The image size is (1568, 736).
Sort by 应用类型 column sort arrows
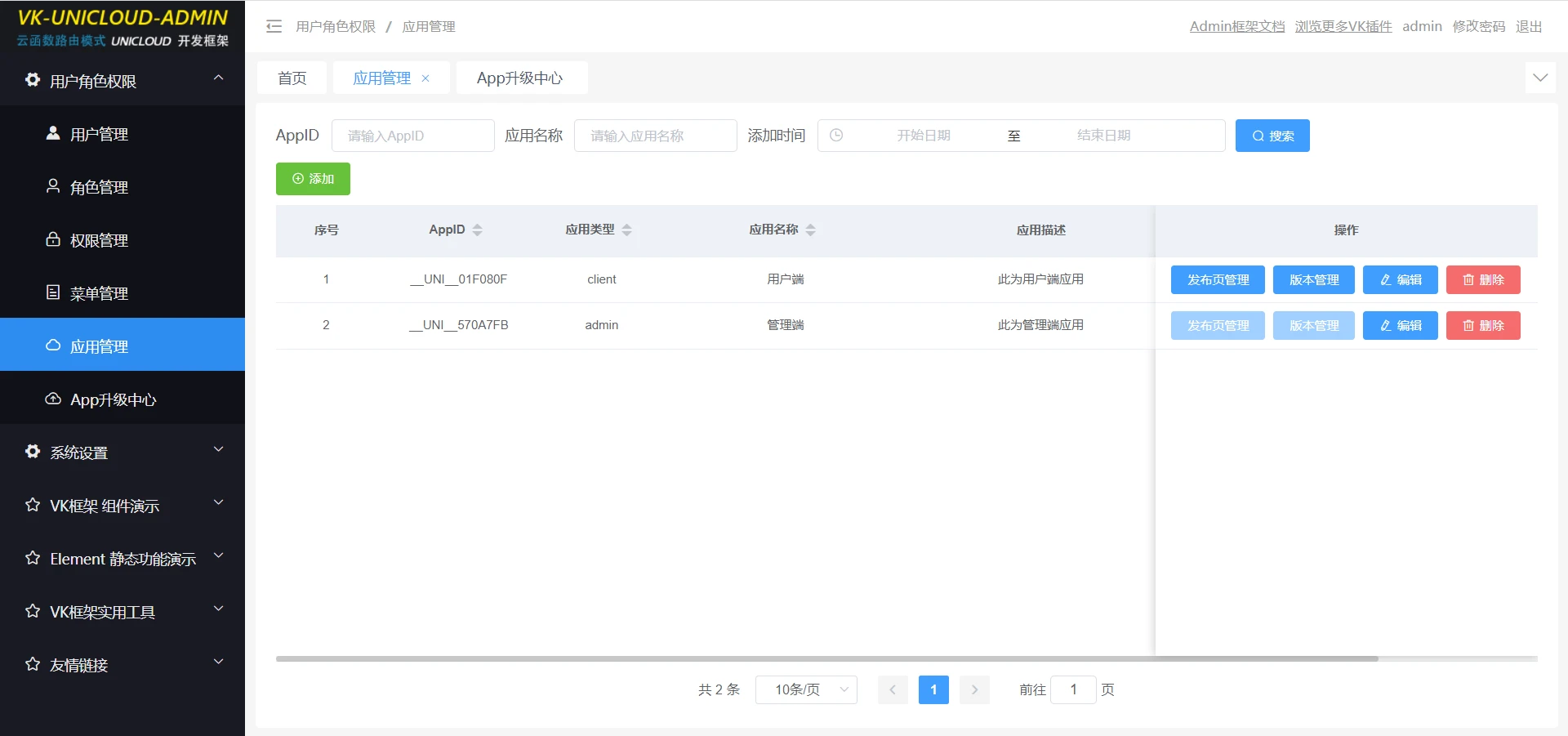click(626, 230)
